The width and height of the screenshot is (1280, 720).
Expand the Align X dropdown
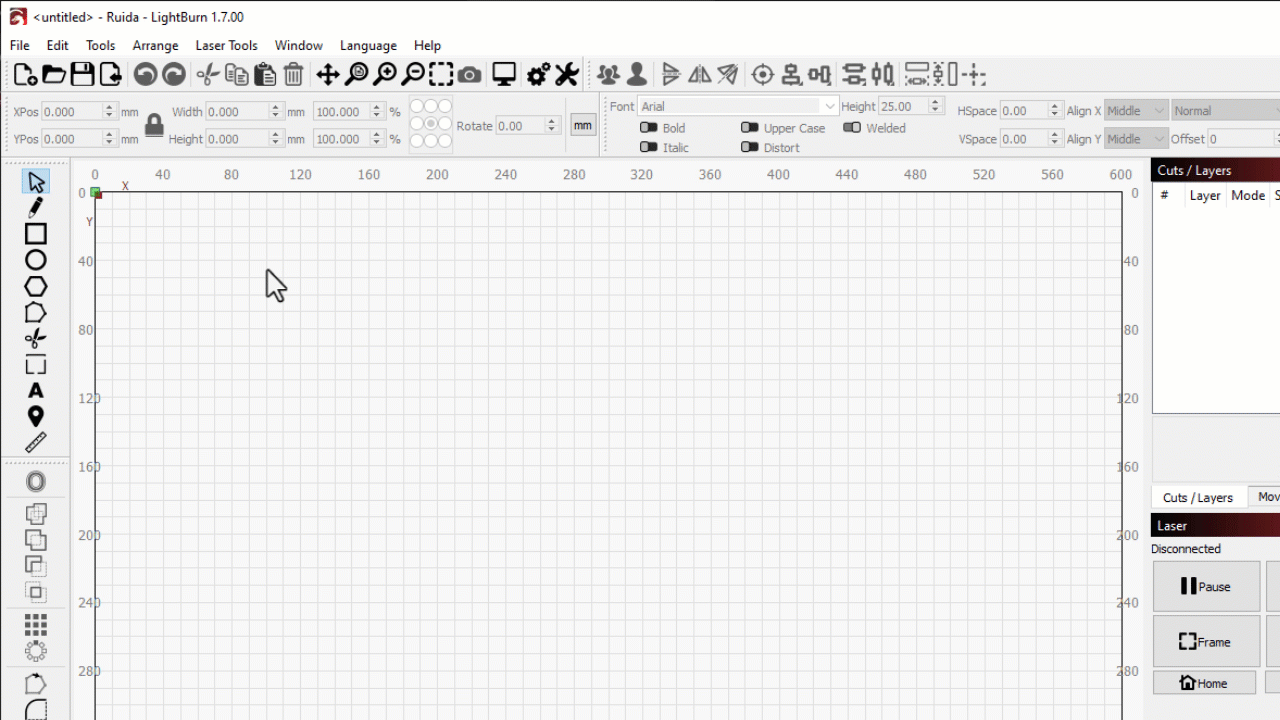coord(1135,111)
